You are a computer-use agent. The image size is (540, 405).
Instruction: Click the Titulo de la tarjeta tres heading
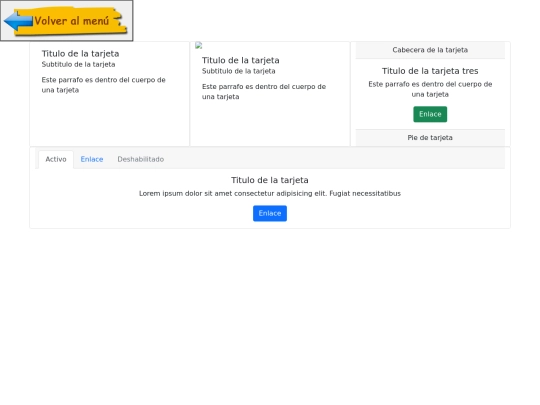point(430,71)
